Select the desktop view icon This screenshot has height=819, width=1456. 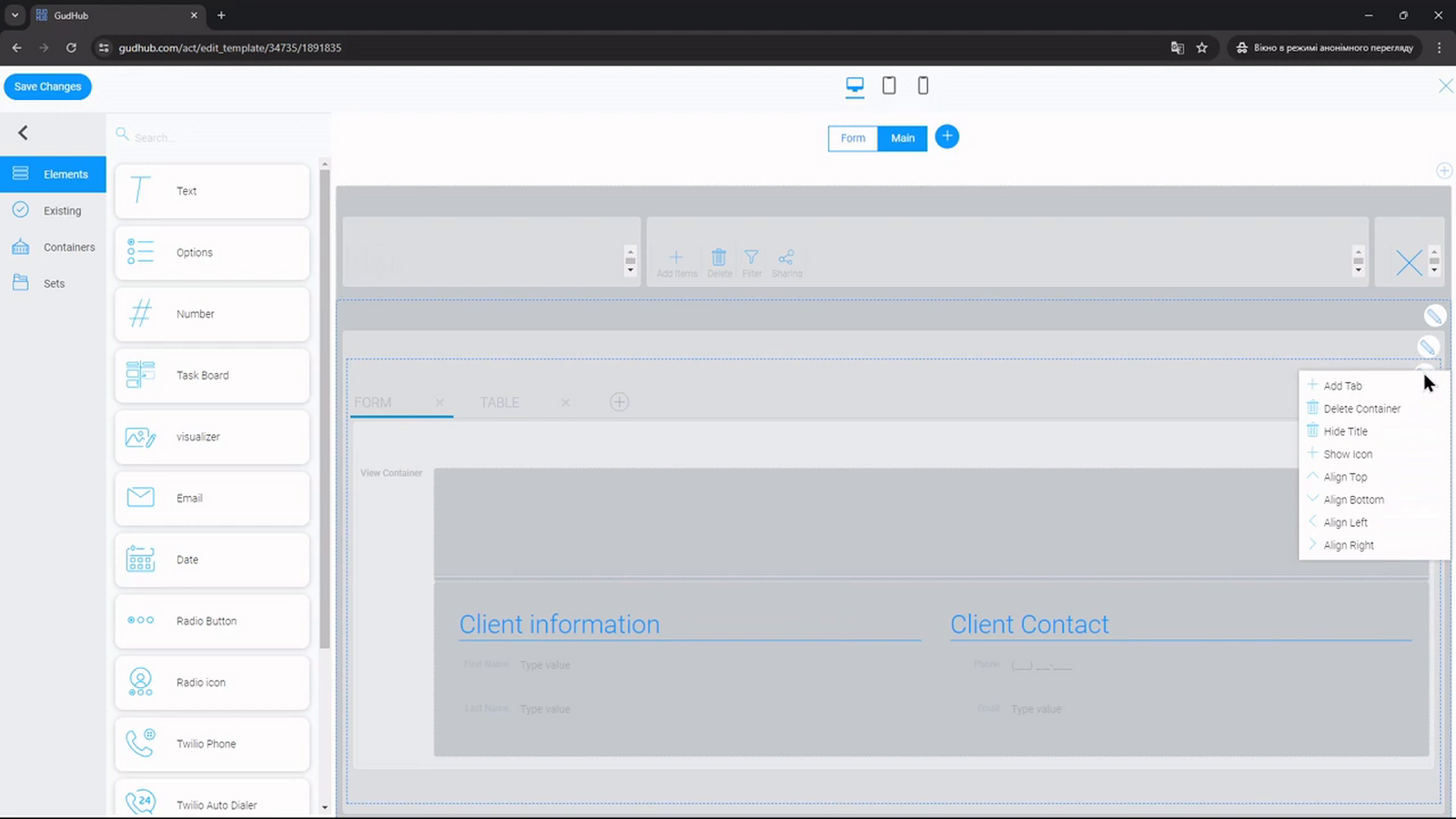tap(854, 86)
